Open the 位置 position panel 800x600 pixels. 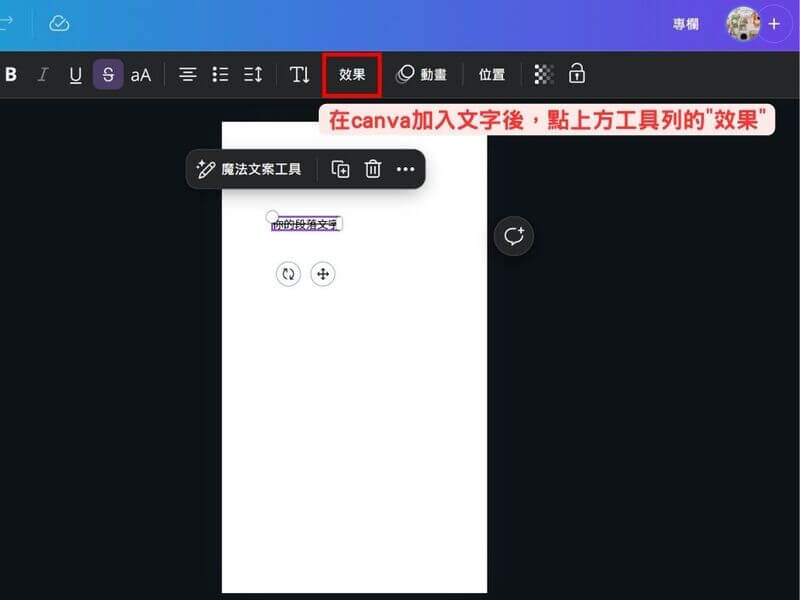point(491,75)
